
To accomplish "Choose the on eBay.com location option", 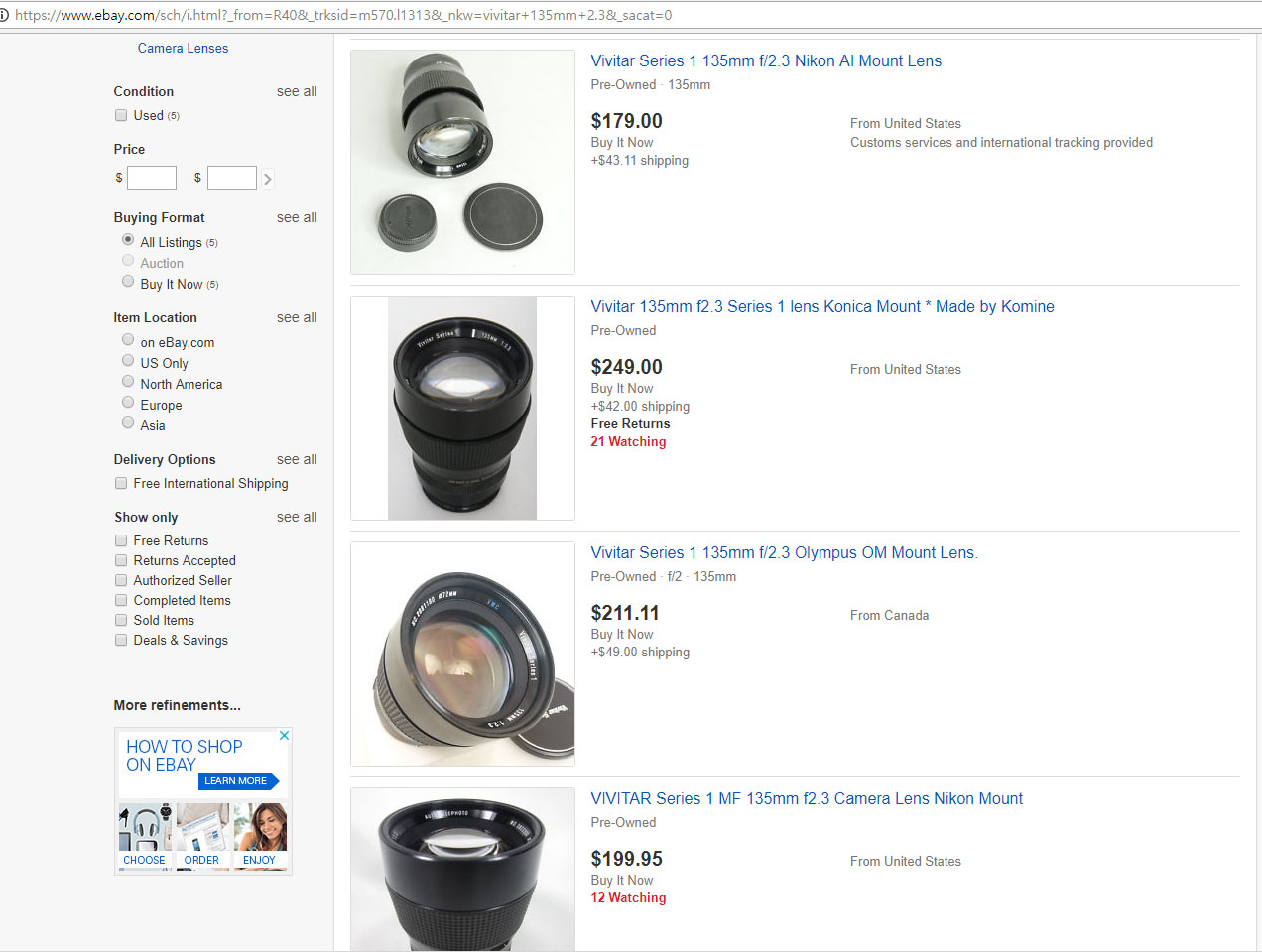I will (128, 340).
